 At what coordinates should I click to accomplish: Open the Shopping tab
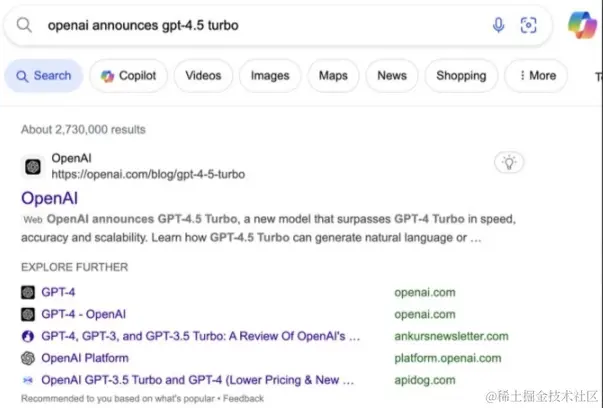461,76
